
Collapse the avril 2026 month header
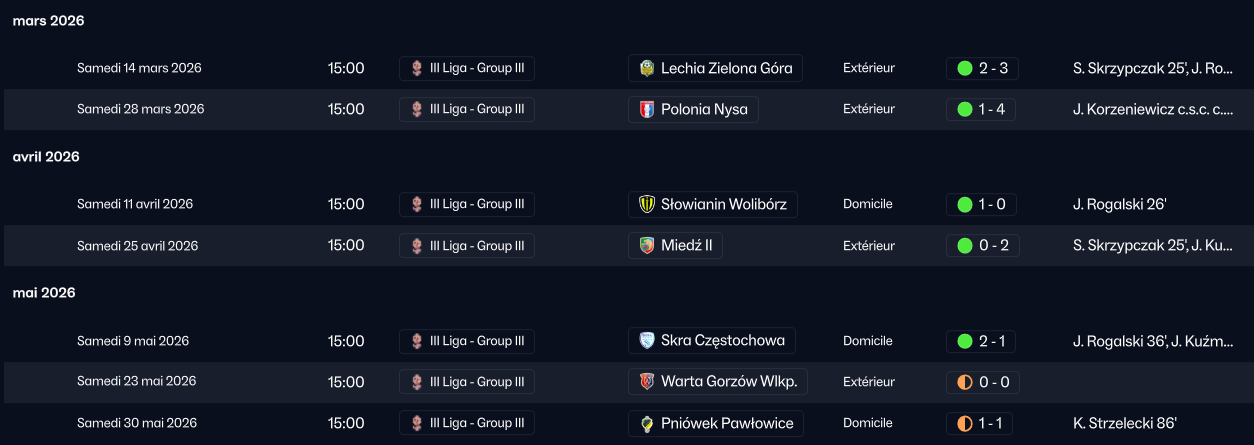(x=46, y=157)
